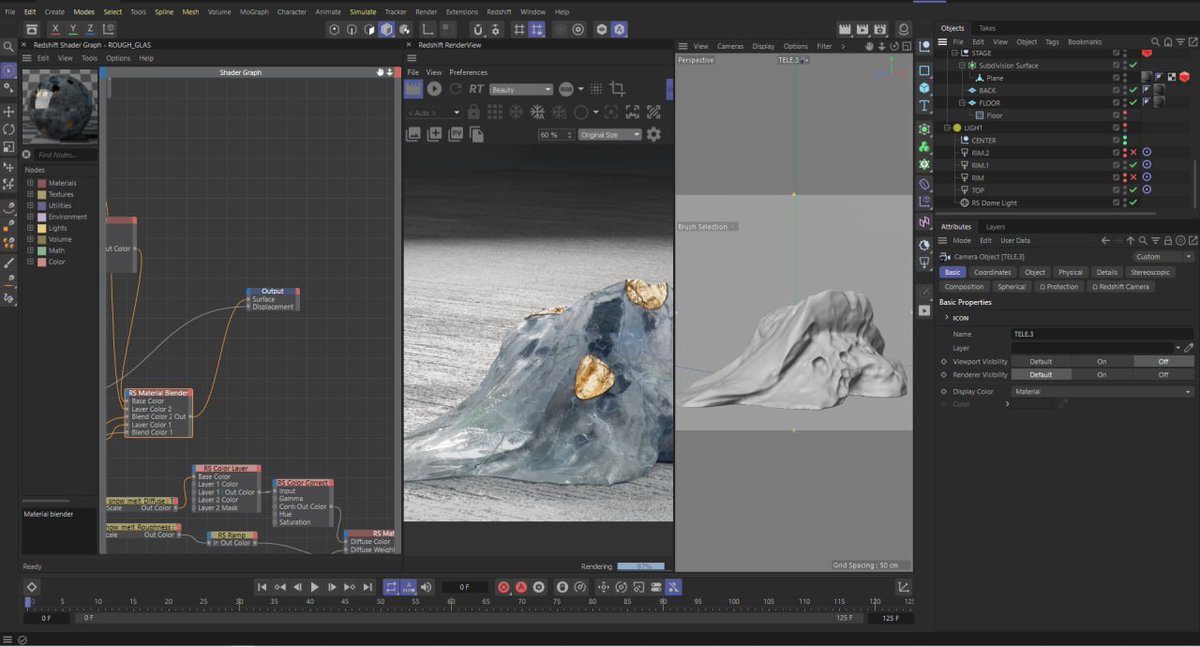1200x647 pixels.
Task: Toggle visibility dots on CENTER object
Action: 1125,140
